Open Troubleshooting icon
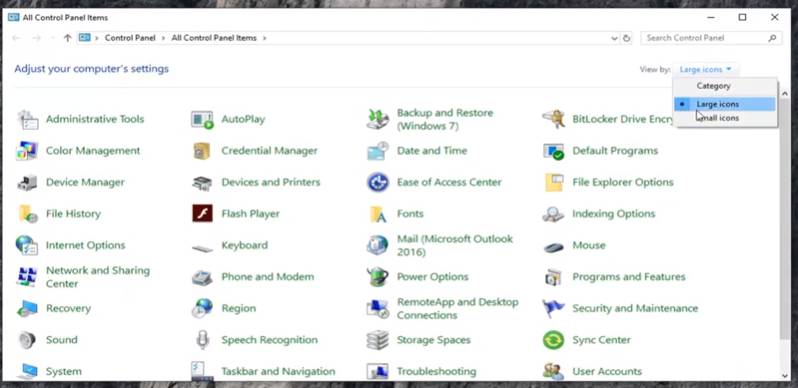The image size is (798, 388). (x=378, y=371)
